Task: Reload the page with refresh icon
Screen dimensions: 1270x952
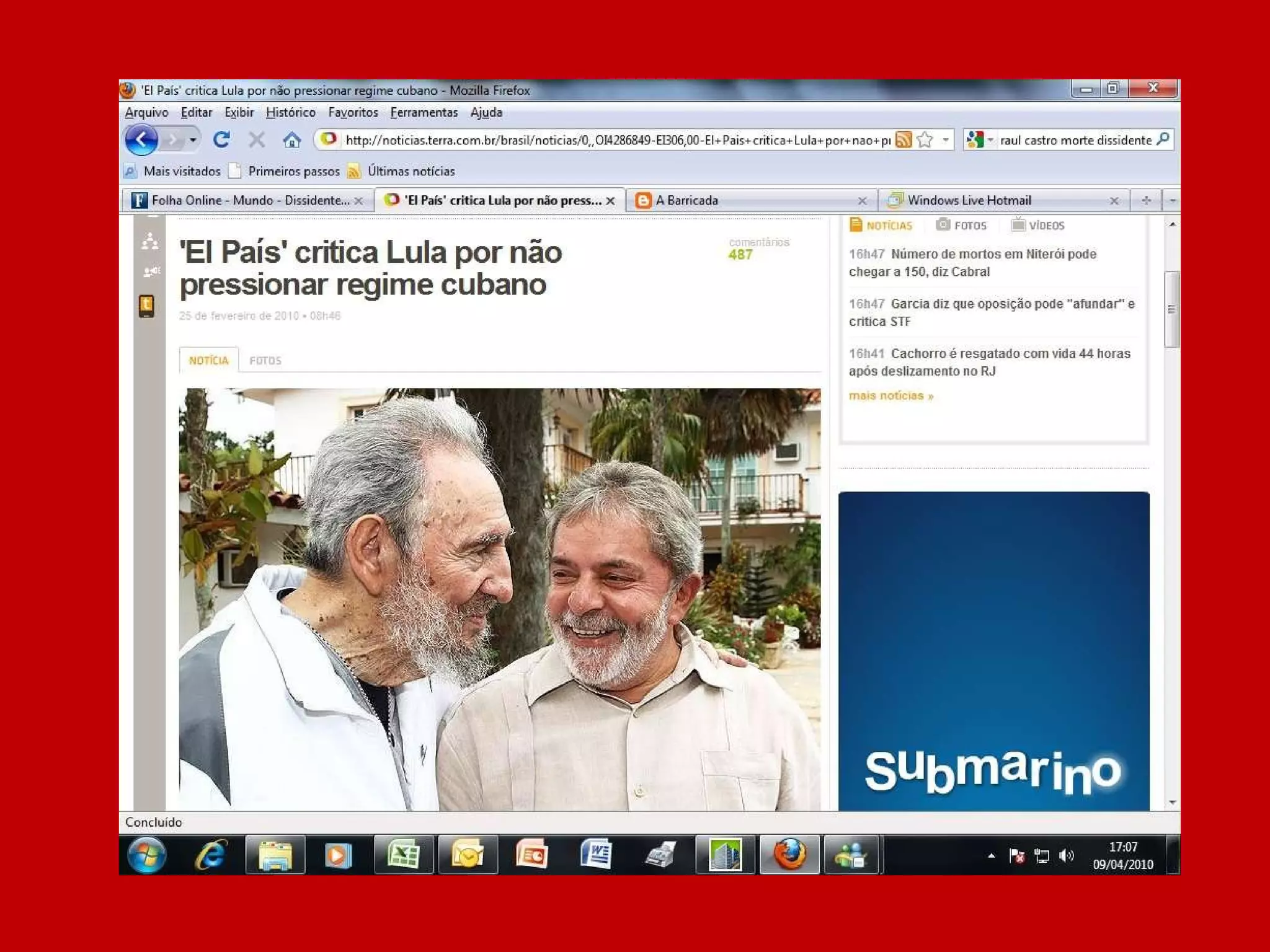Action: click(221, 140)
